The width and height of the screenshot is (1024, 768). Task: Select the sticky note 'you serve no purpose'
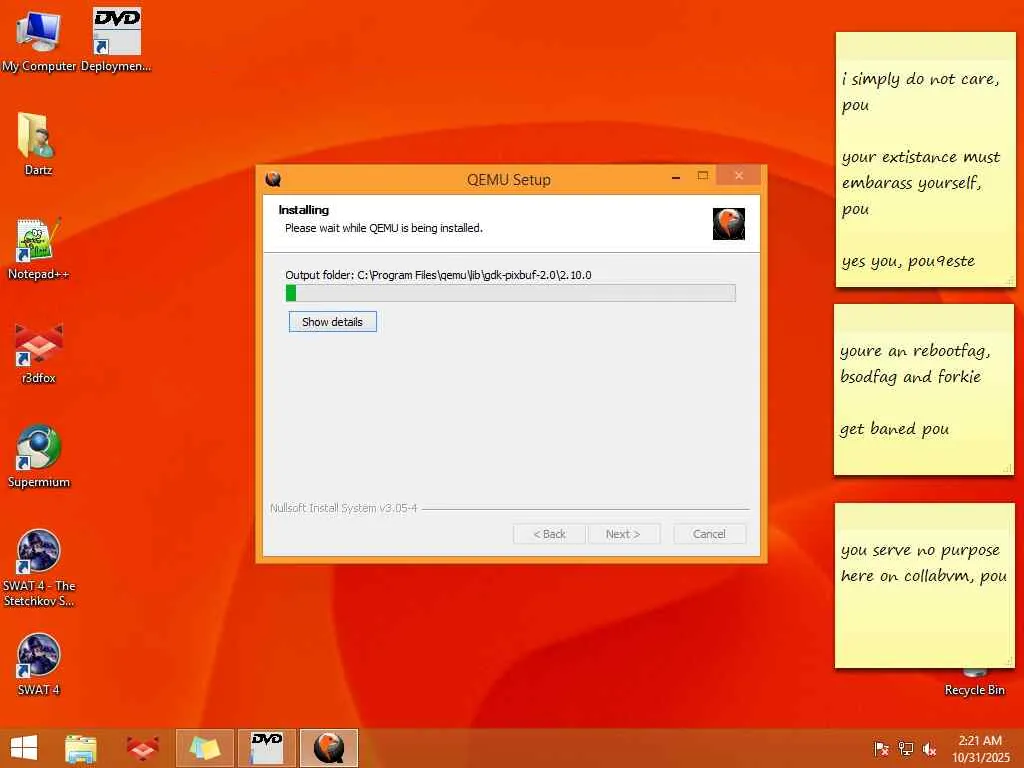point(925,586)
